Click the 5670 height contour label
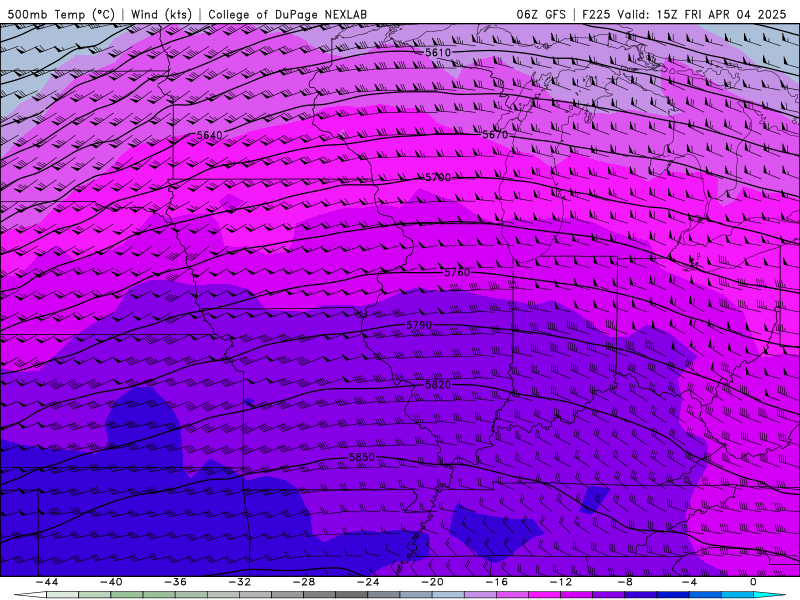The height and width of the screenshot is (600, 800). point(495,135)
